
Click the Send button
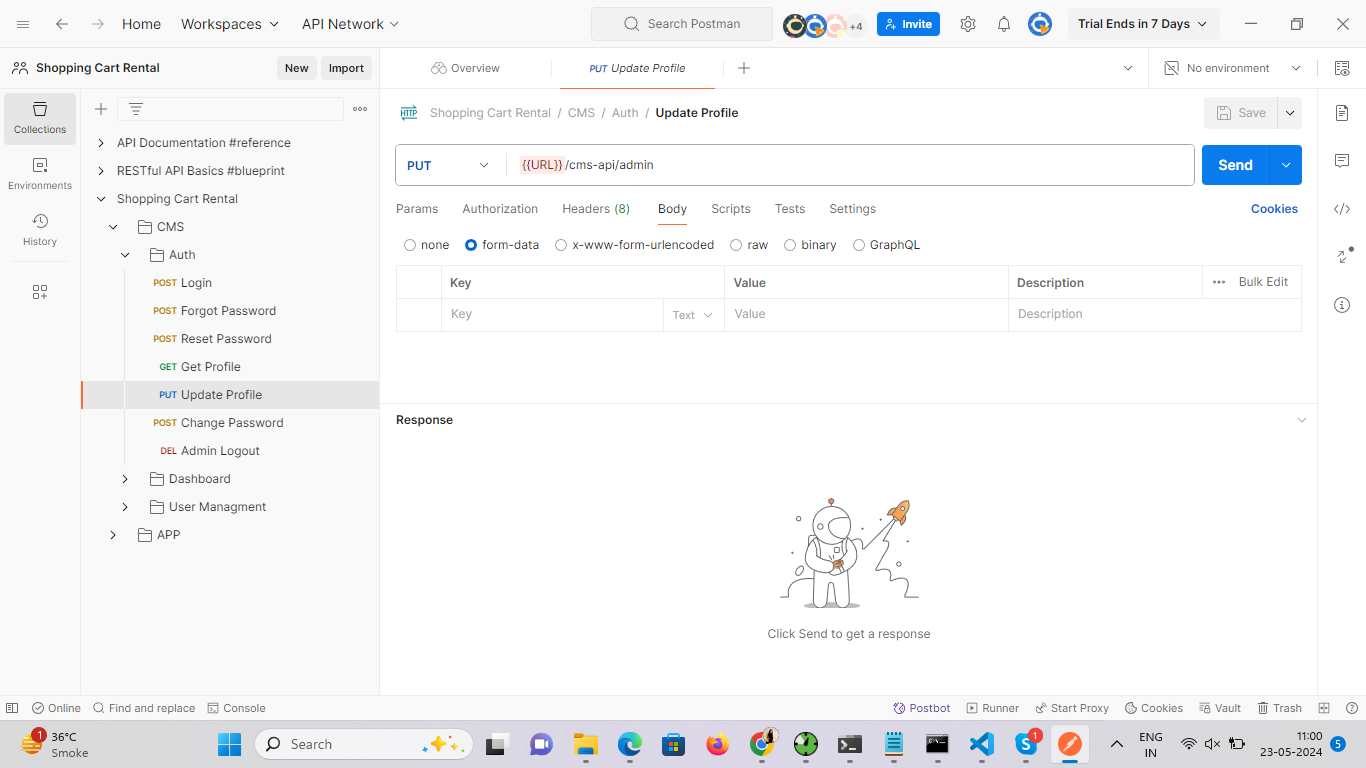coord(1236,165)
